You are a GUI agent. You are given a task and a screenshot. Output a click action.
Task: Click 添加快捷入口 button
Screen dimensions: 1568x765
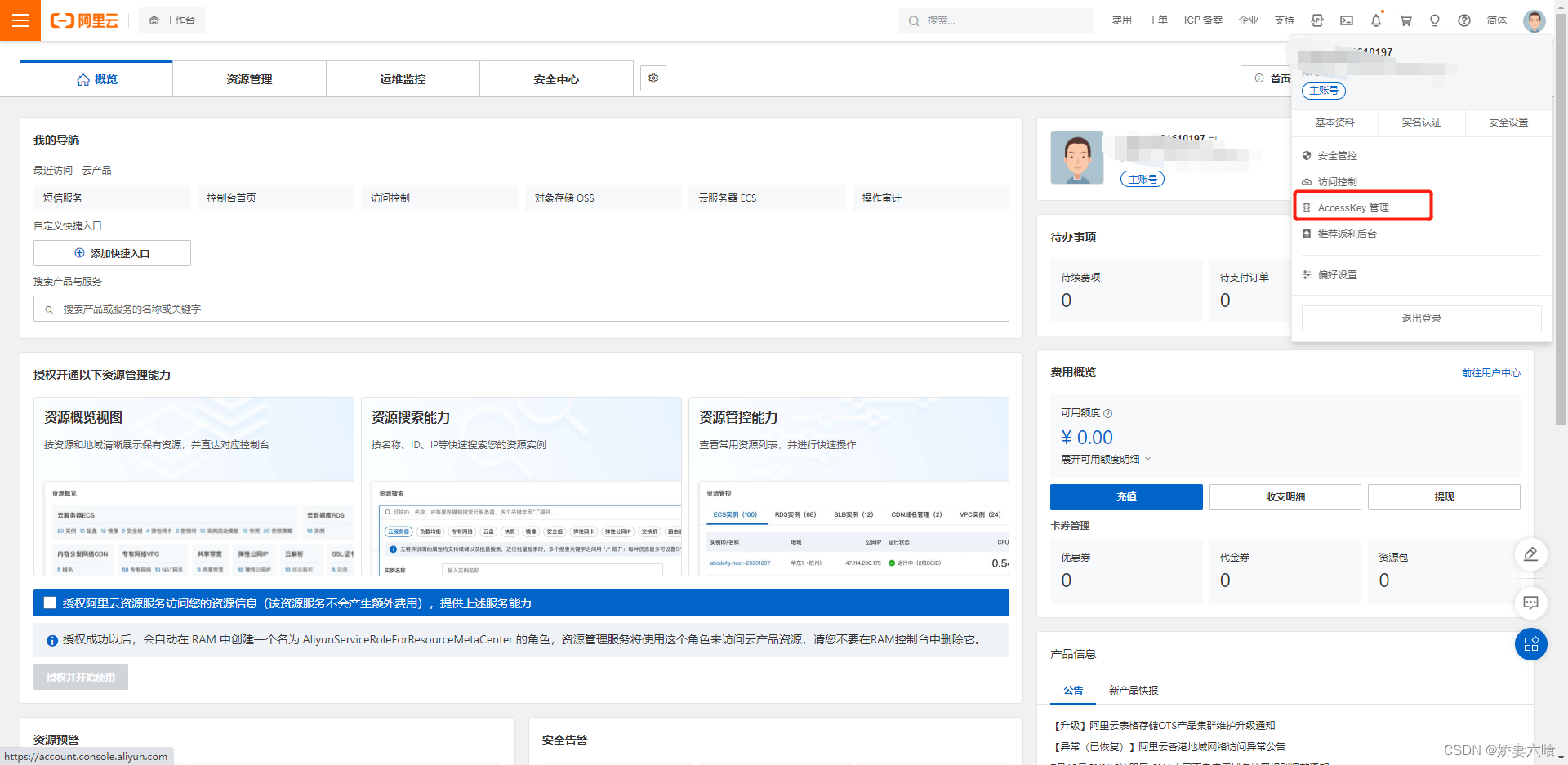112,253
